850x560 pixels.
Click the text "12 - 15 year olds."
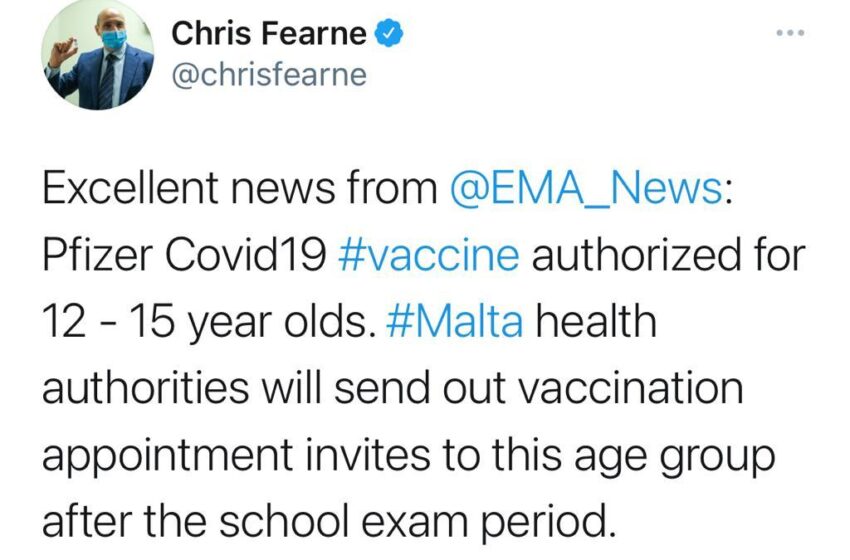click(209, 323)
